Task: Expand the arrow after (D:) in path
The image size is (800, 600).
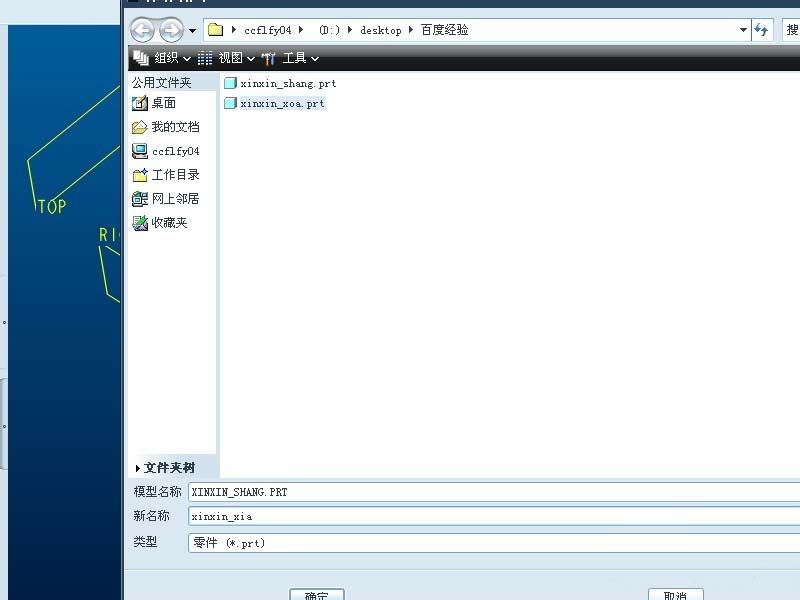Action: point(349,30)
